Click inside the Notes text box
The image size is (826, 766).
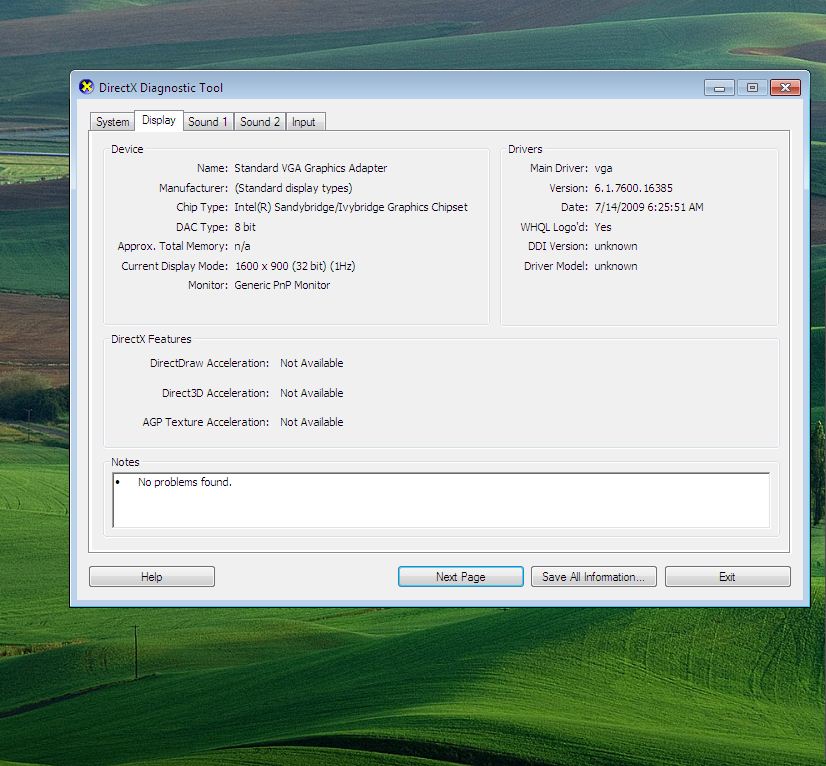tap(441, 500)
